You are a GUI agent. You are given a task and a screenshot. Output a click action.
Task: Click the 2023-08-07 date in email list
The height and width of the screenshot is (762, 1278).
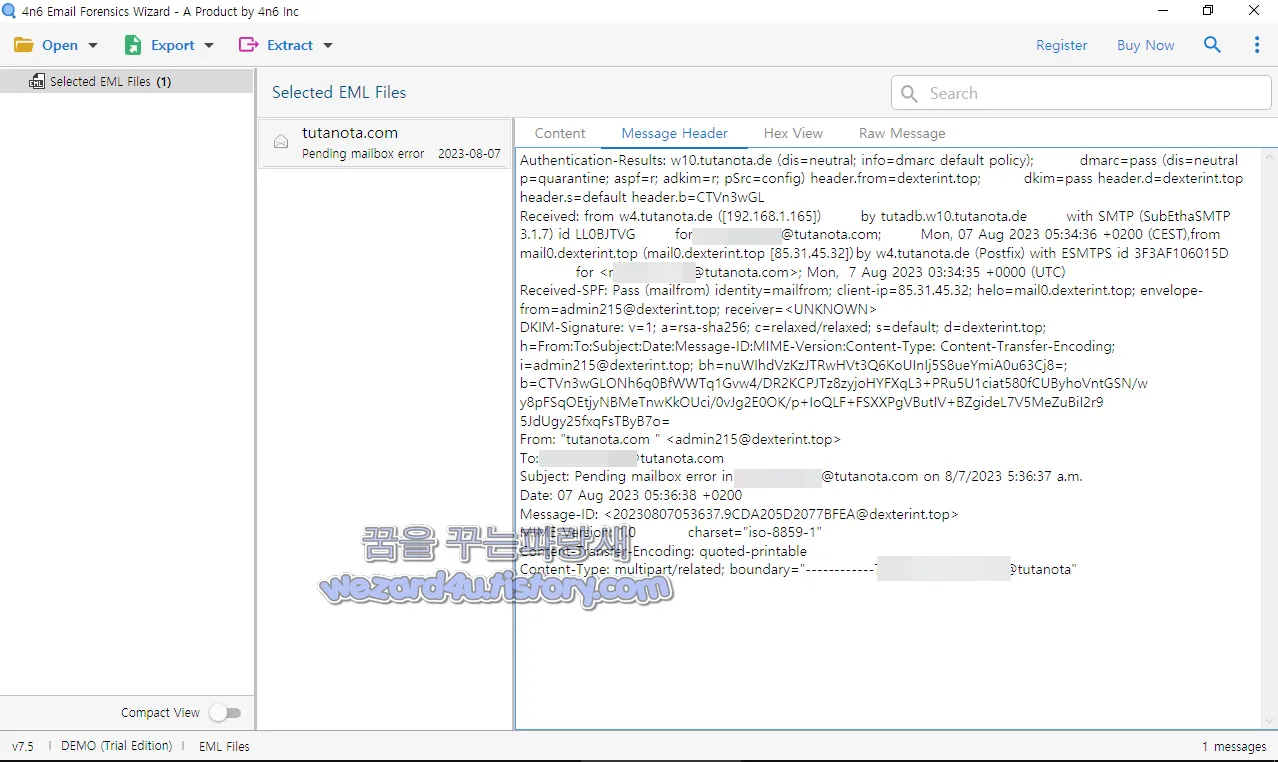(x=469, y=154)
